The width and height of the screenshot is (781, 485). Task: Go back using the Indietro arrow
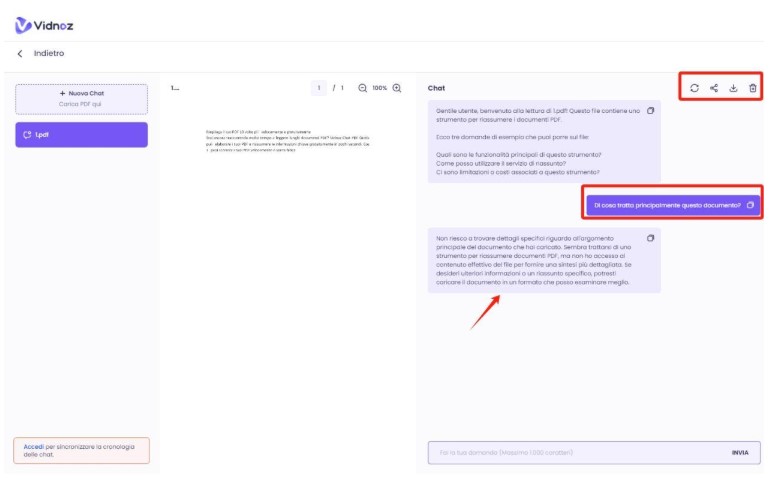point(20,54)
